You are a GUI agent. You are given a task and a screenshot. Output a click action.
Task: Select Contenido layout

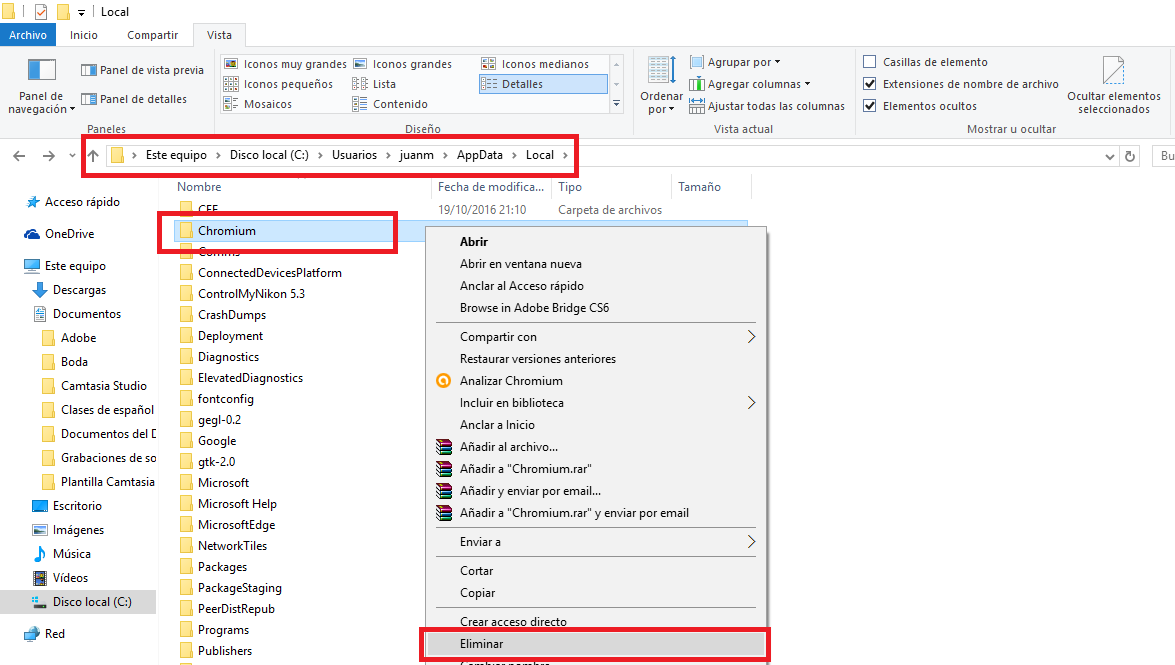390,104
